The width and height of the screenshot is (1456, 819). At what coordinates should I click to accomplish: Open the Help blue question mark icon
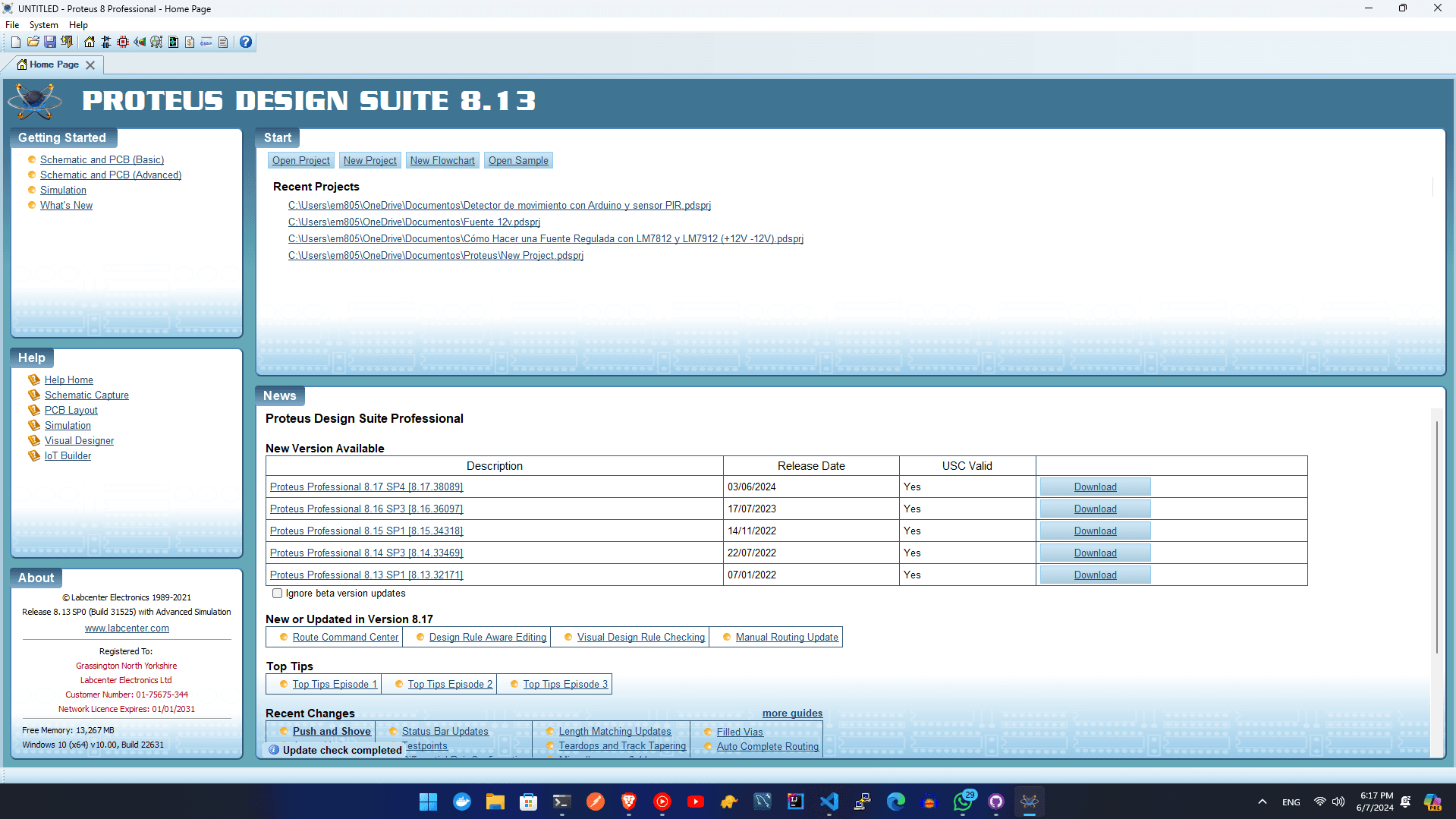click(x=244, y=42)
